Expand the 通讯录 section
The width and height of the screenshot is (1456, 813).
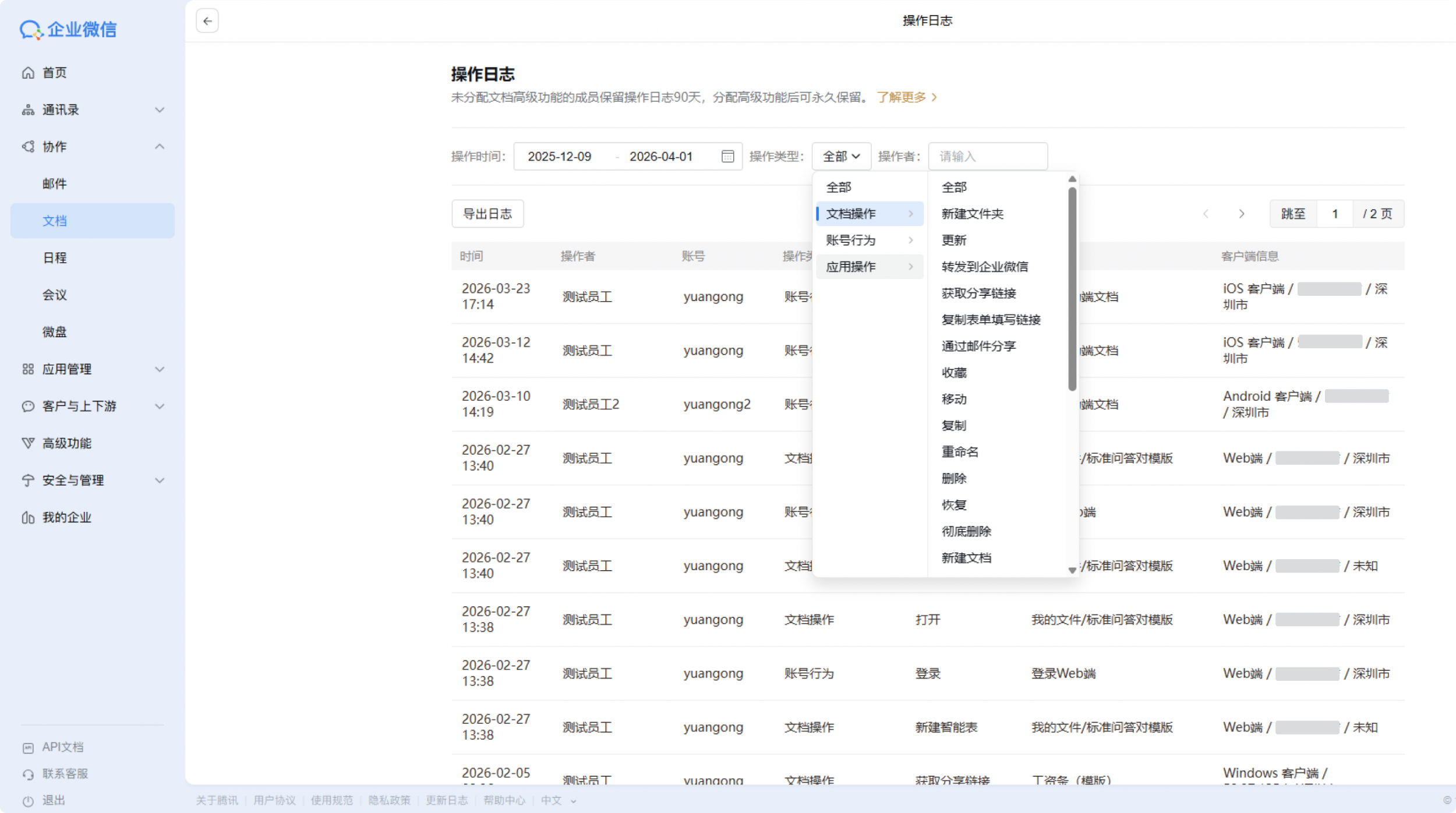(160, 110)
